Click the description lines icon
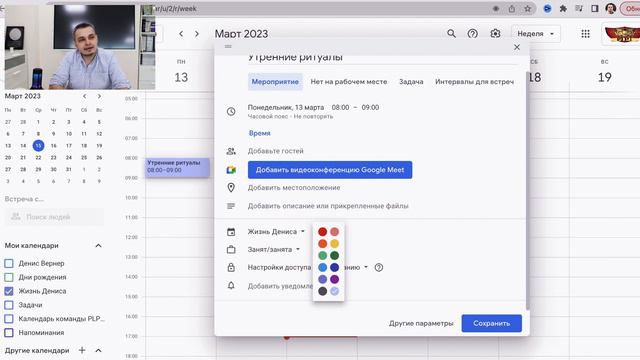This screenshot has width=640, height=360. pyautogui.click(x=231, y=206)
